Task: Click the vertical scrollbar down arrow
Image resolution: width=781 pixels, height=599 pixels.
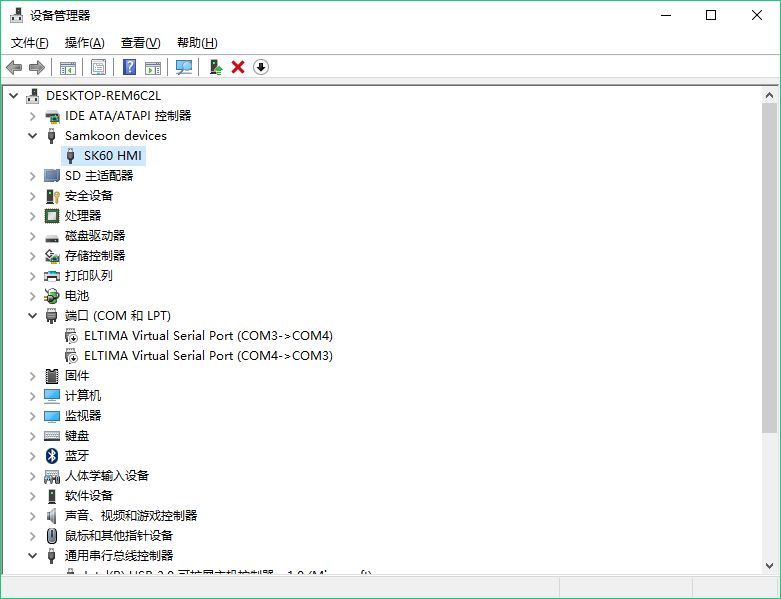Action: [769, 565]
